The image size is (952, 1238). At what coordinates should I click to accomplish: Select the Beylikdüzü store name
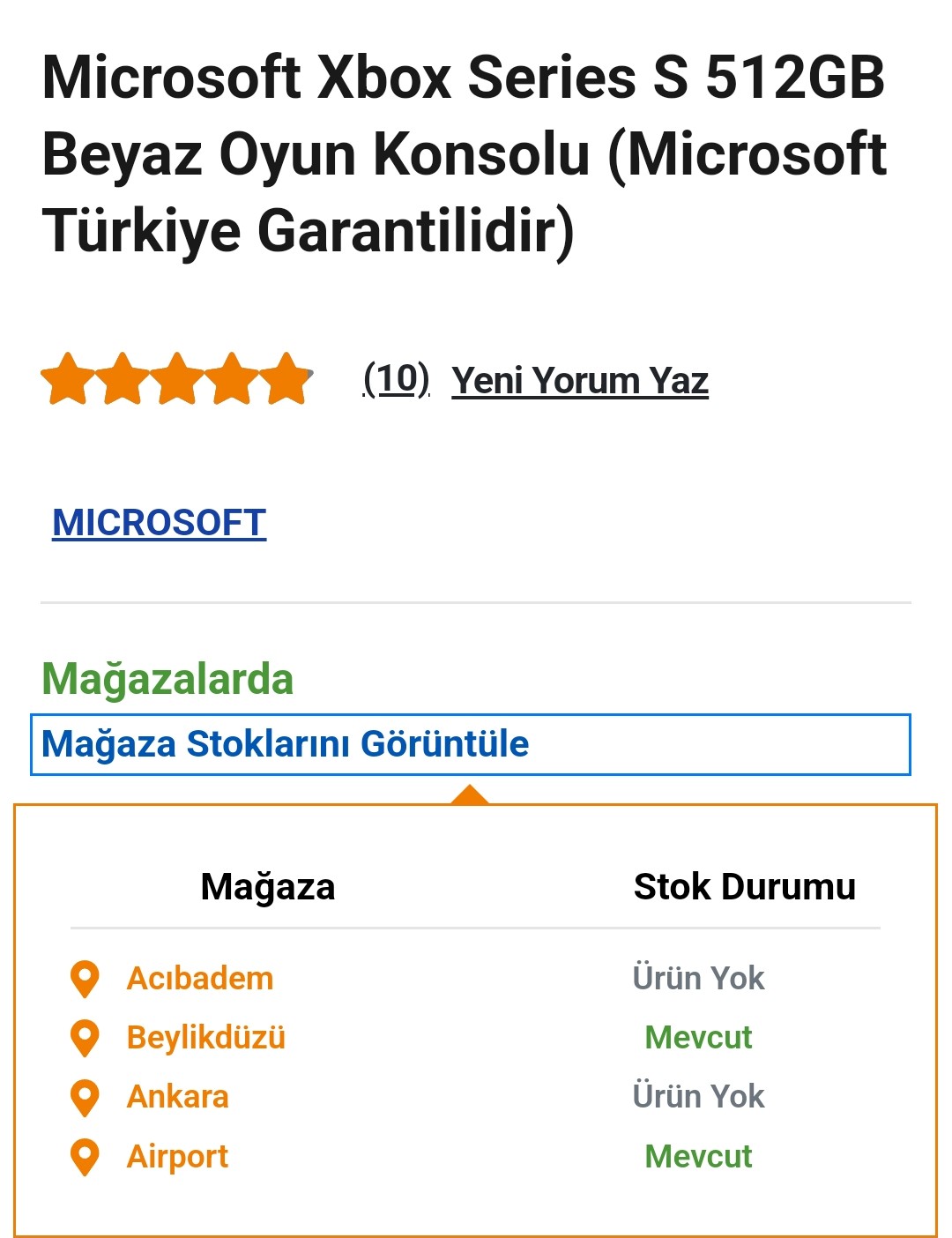click(206, 1038)
